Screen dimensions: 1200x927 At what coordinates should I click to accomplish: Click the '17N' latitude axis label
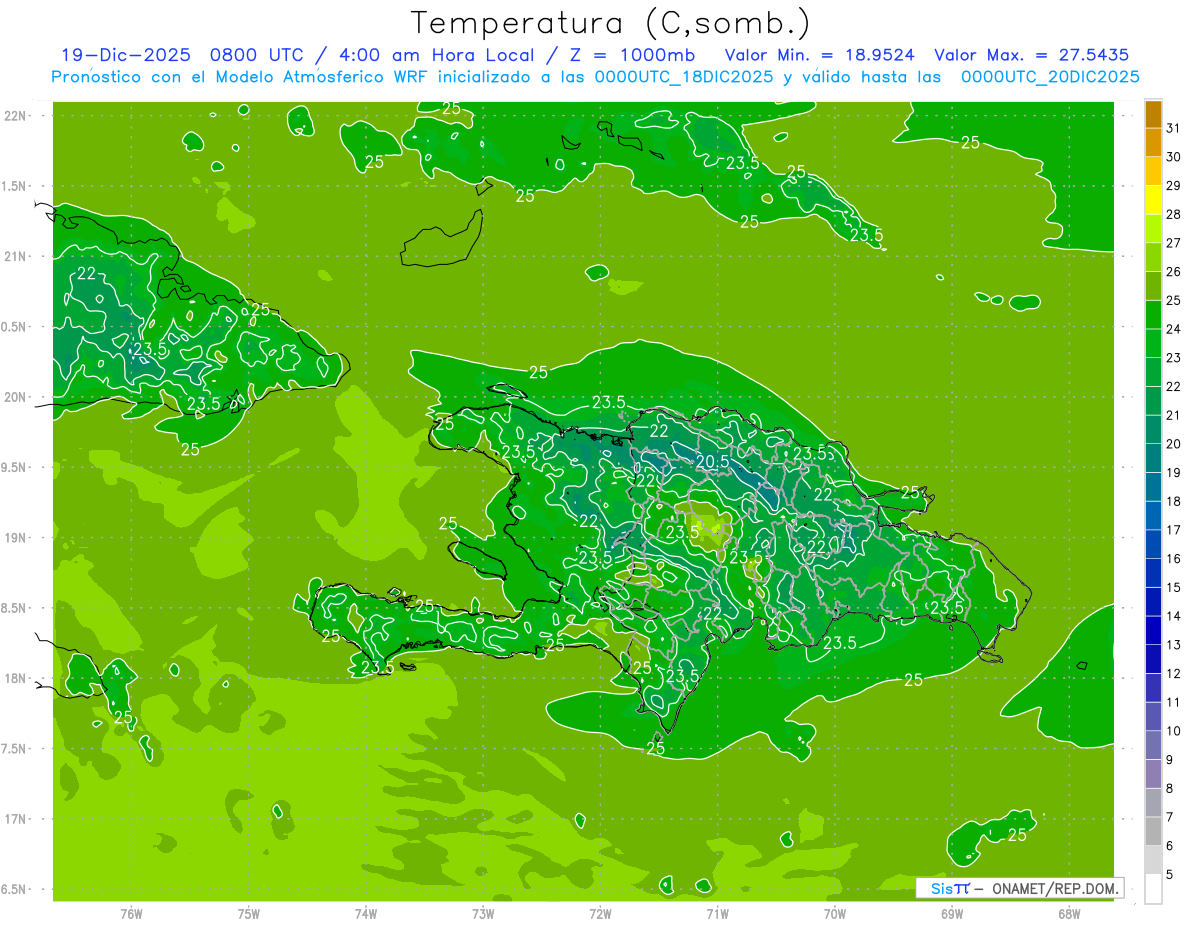15,819
